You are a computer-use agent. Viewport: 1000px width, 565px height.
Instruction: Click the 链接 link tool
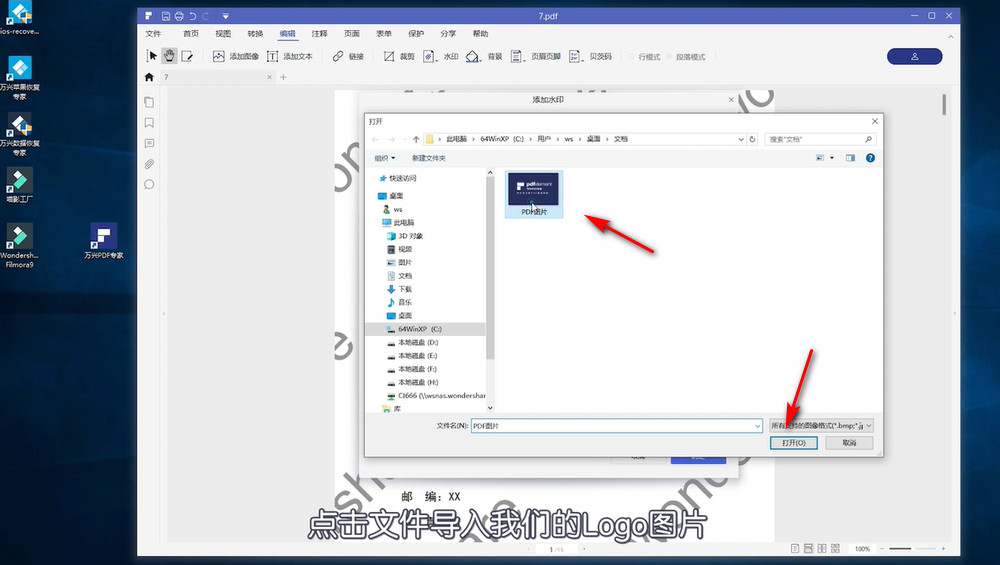(x=348, y=56)
